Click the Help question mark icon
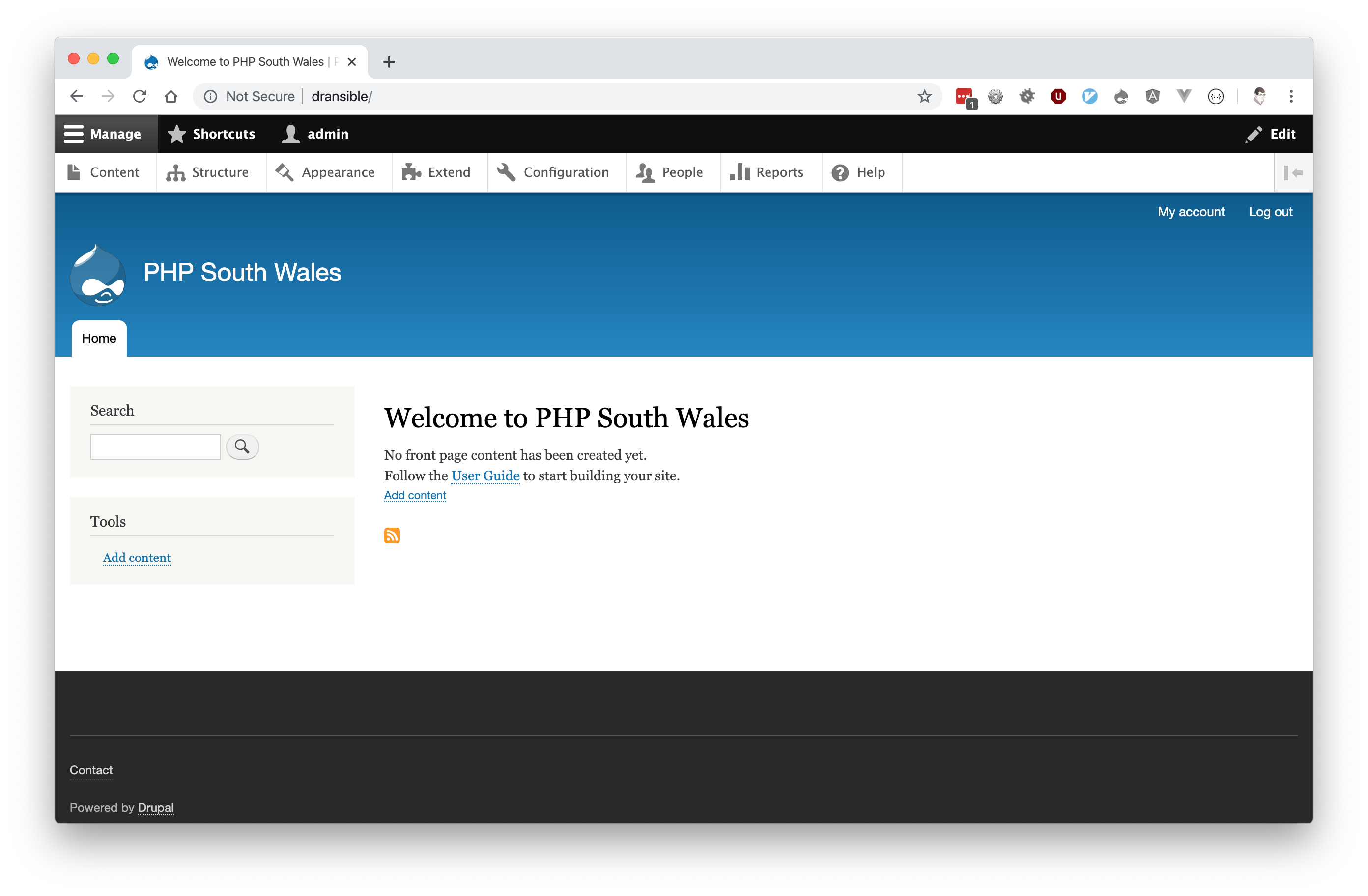Viewport: 1368px width, 896px height. click(x=839, y=172)
